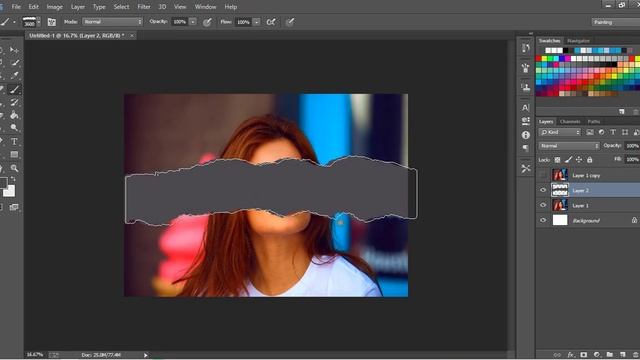This screenshot has width=640, height=360.
Task: Switch to the Paths tab
Action: (x=594, y=122)
